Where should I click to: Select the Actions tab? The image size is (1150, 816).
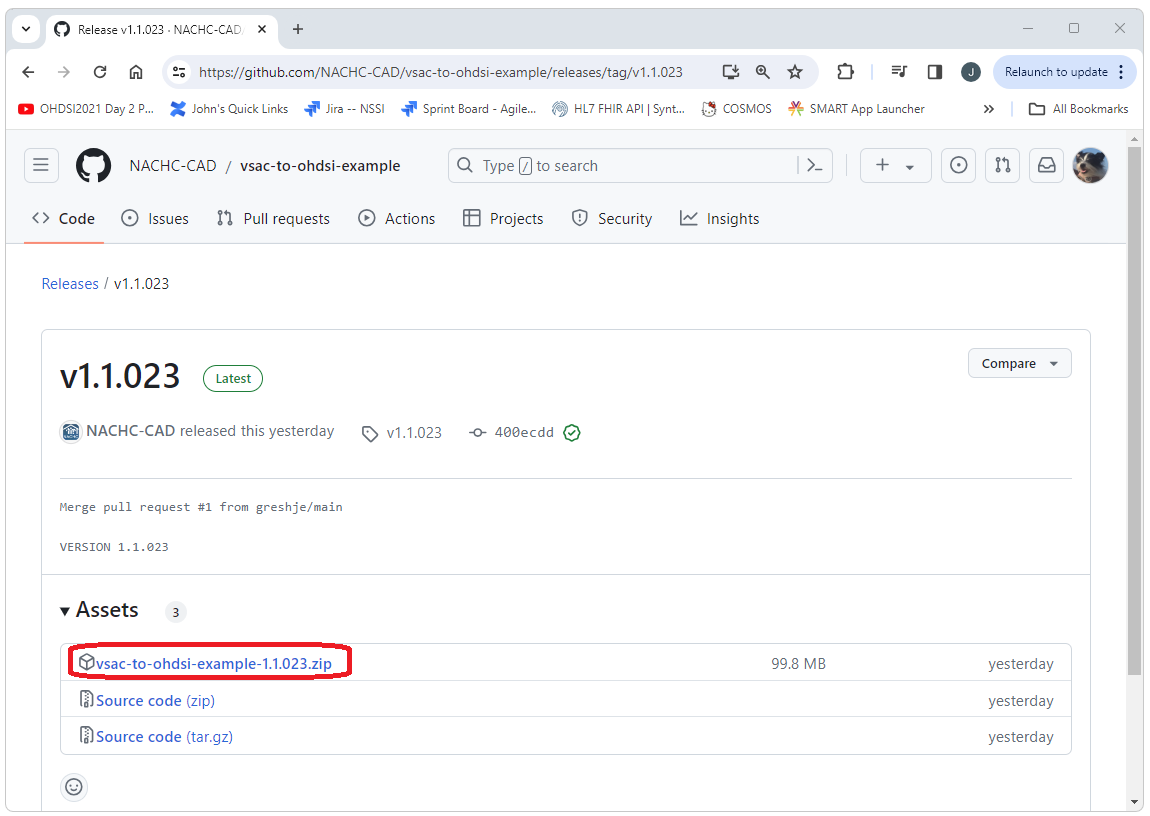pyautogui.click(x=397, y=218)
